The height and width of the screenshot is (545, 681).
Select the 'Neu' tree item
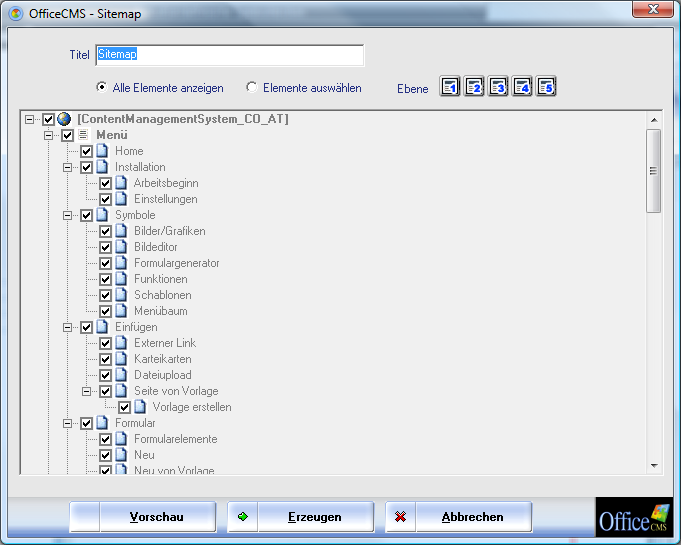(x=144, y=455)
